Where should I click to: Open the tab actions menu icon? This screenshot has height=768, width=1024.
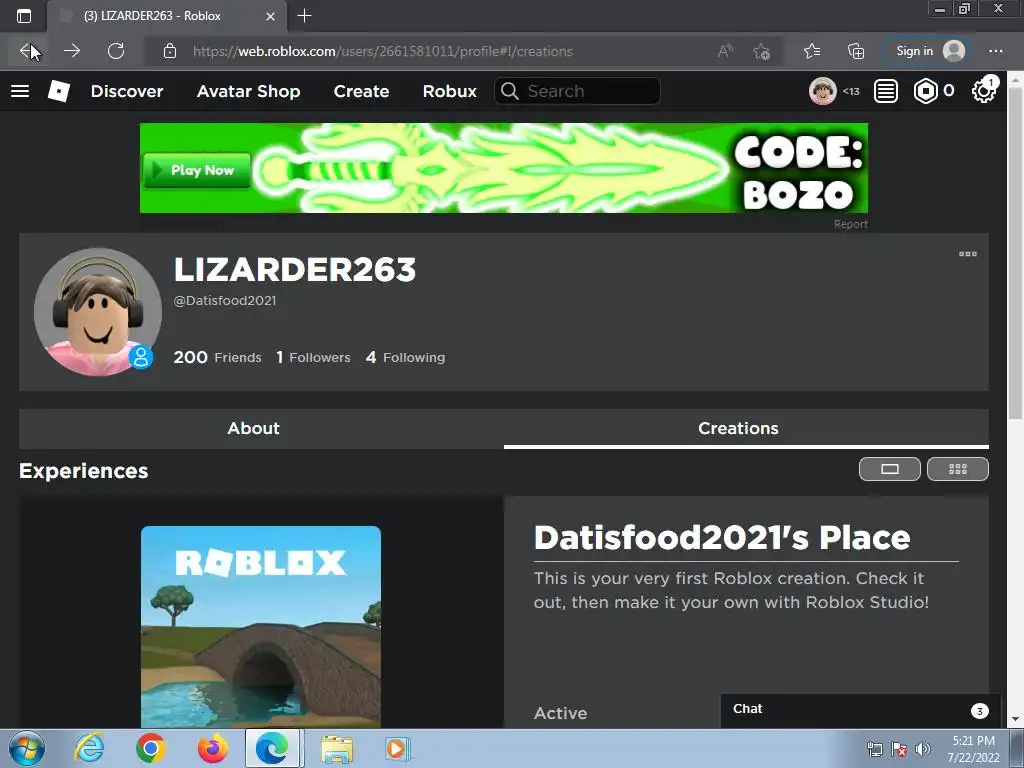point(24,16)
